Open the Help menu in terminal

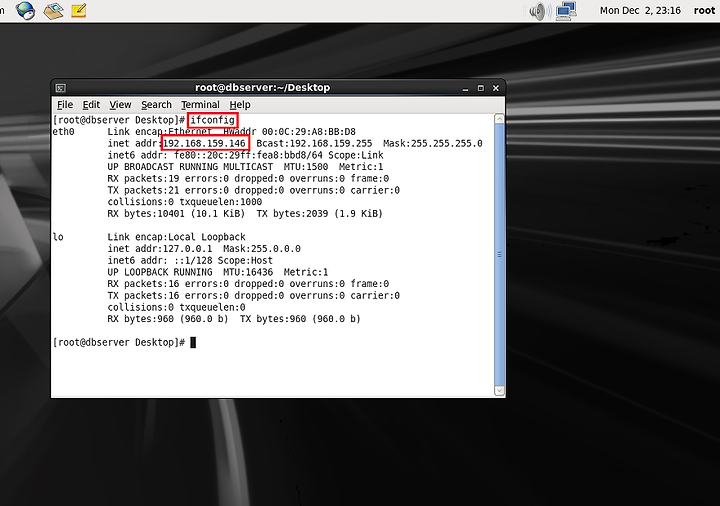pos(240,105)
